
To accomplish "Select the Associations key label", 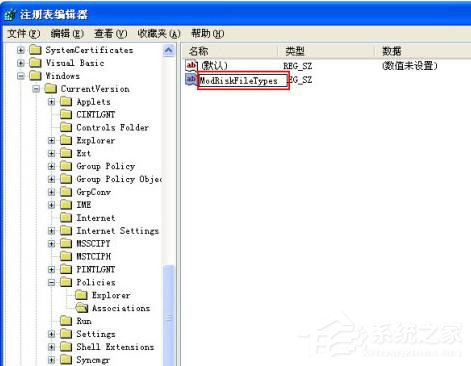I will [x=121, y=308].
